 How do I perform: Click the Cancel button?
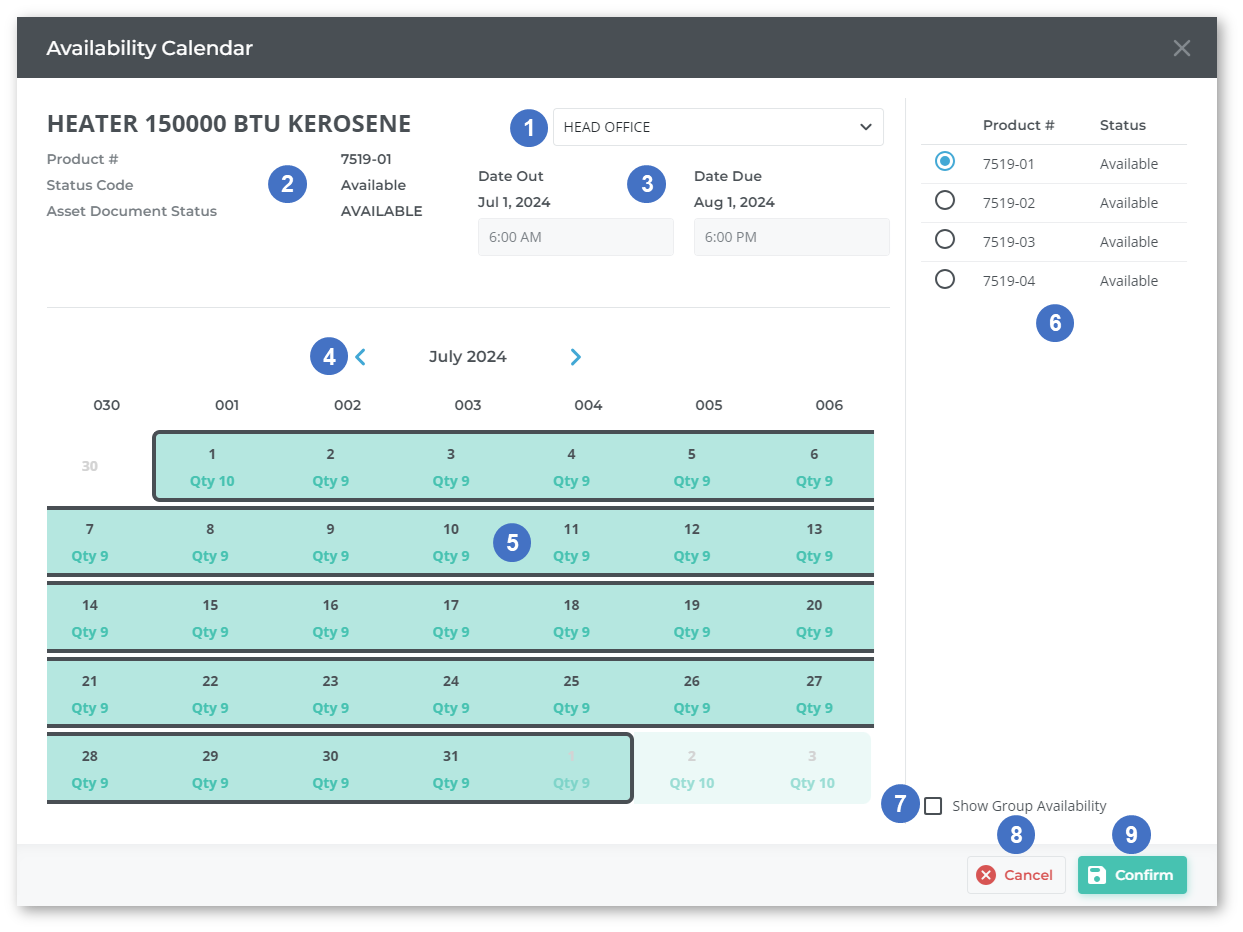point(1016,875)
